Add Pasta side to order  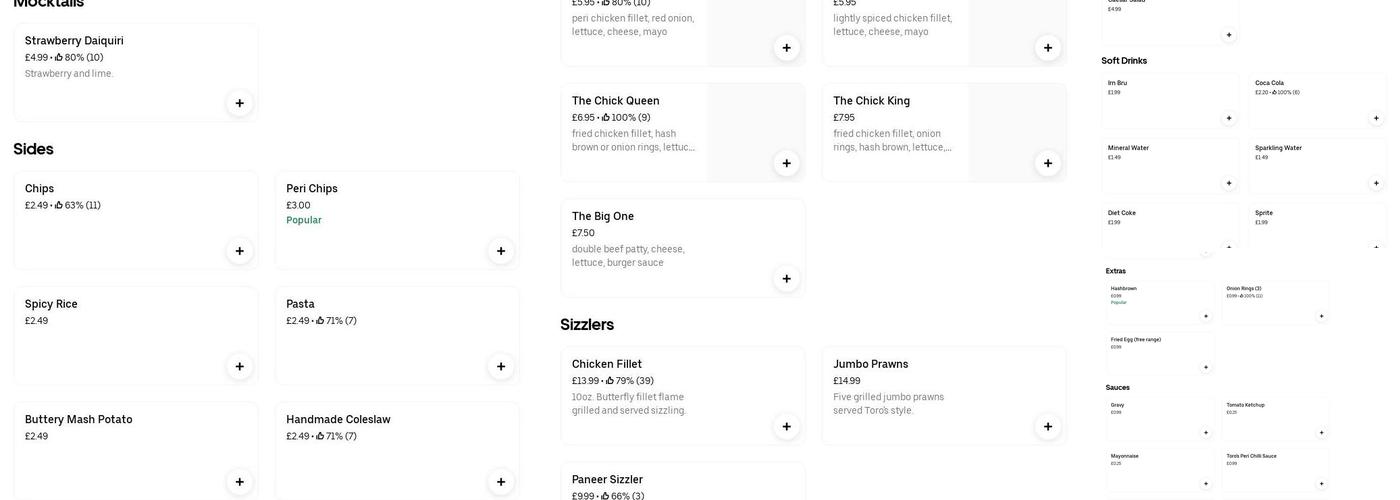501,367
